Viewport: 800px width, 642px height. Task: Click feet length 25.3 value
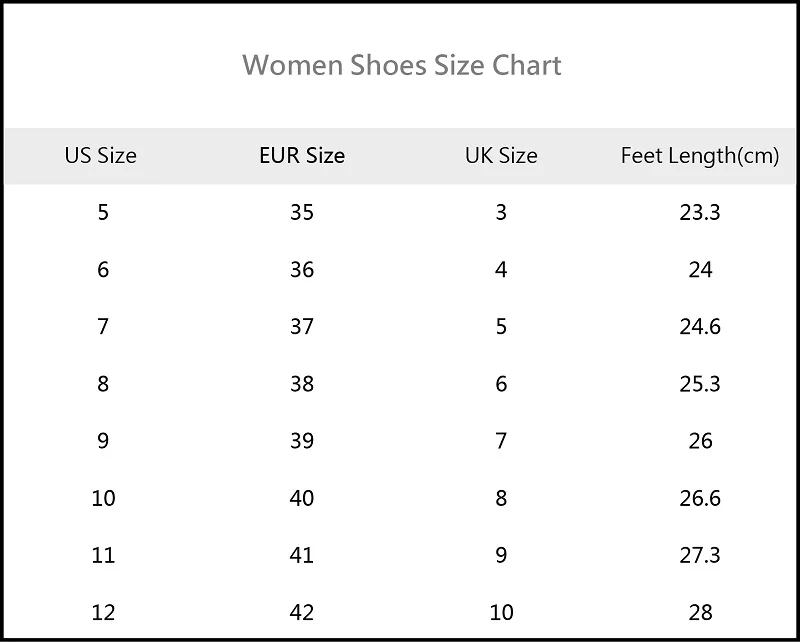pos(700,384)
